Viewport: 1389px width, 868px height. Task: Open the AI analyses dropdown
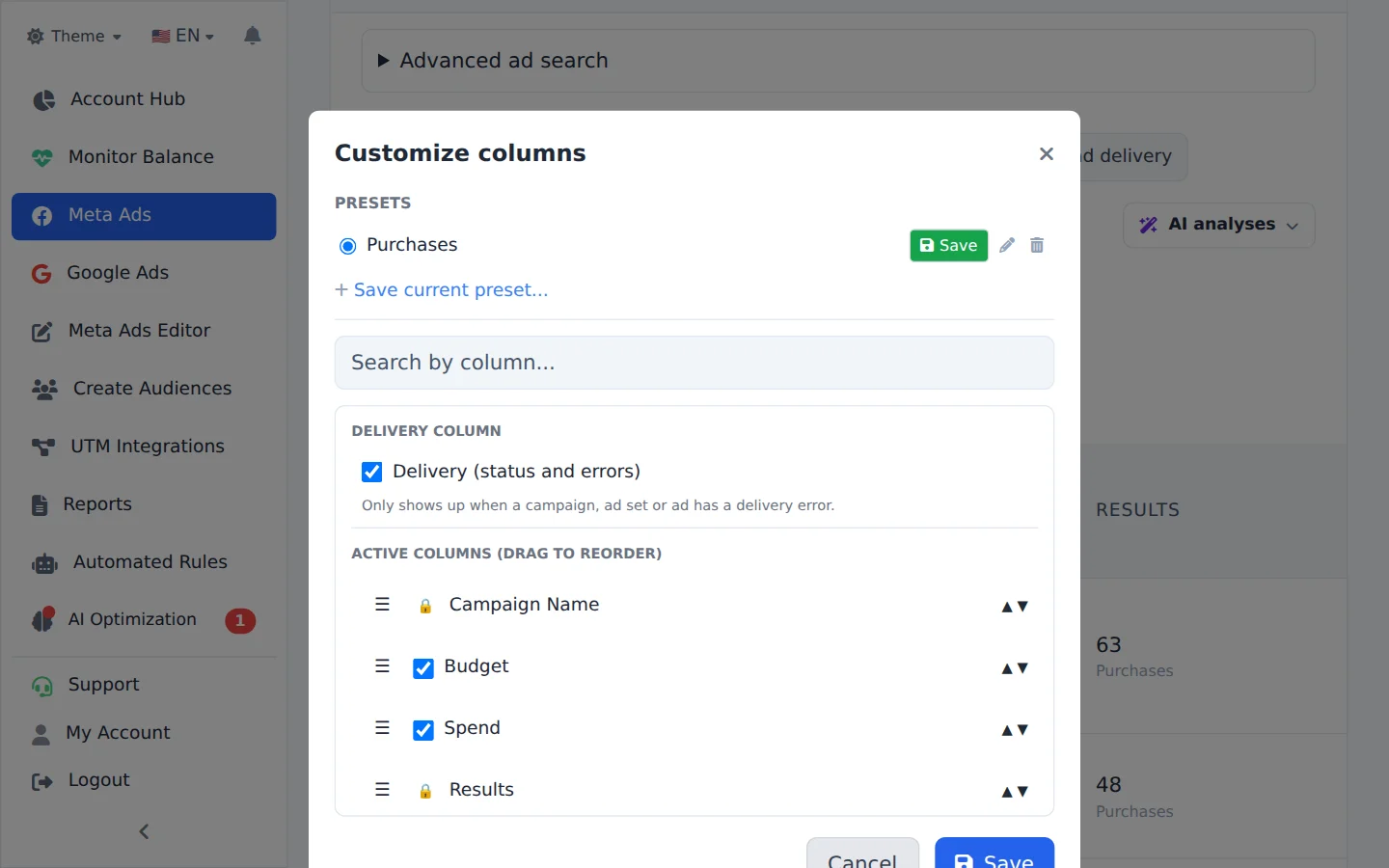coord(1219,225)
